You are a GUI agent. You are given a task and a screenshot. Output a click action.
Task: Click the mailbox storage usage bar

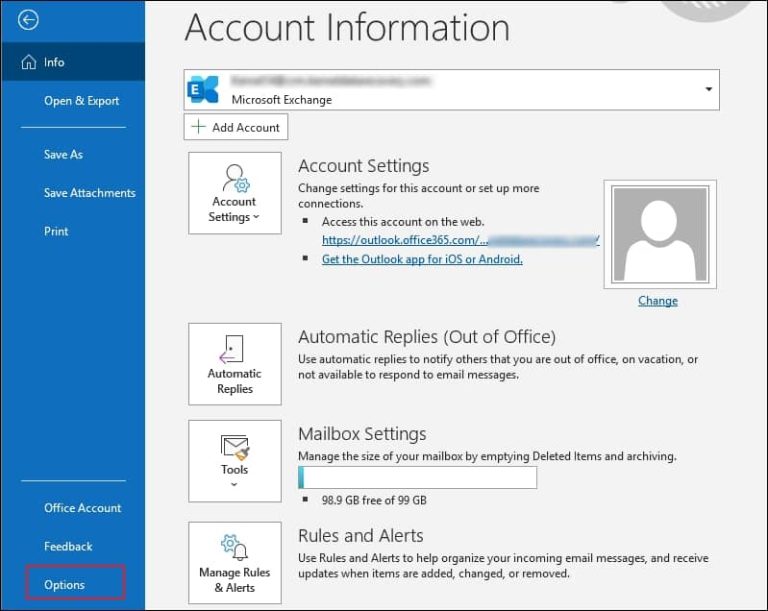coord(417,477)
